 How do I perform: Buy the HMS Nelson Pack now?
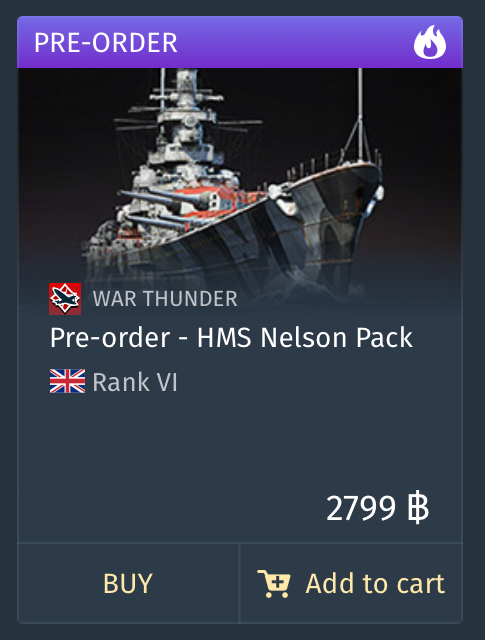coord(128,583)
